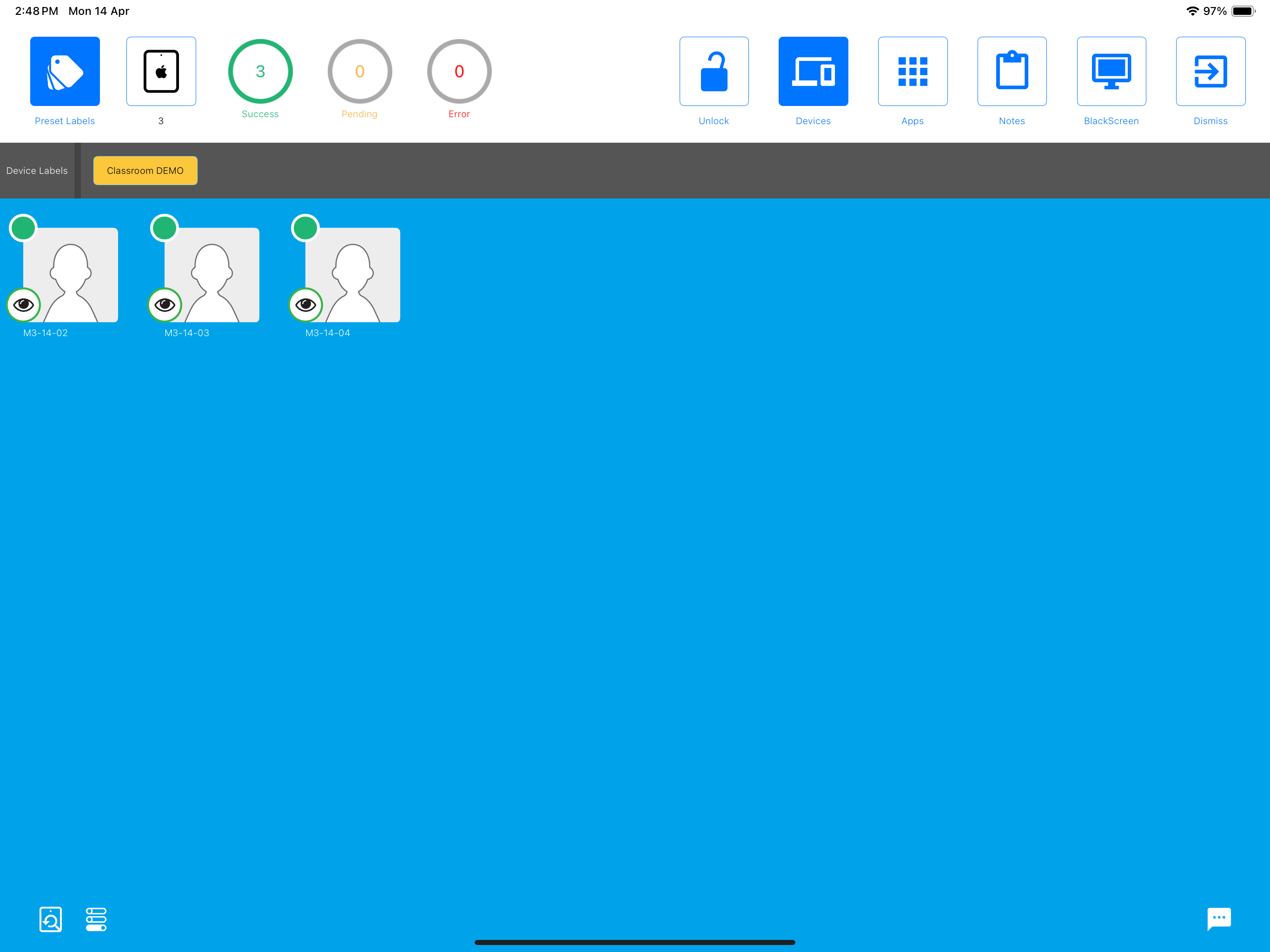Select the Error status circle
The width and height of the screenshot is (1270, 952).
(x=459, y=71)
